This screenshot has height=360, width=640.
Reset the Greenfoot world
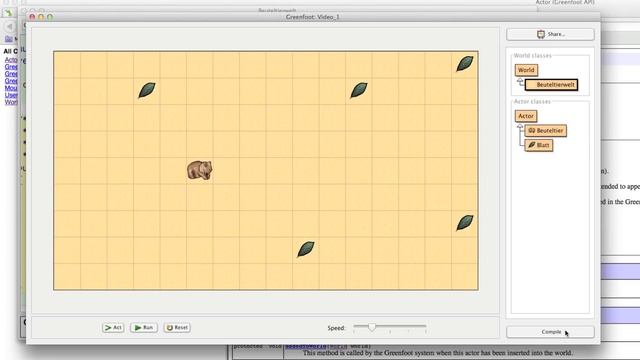point(177,327)
